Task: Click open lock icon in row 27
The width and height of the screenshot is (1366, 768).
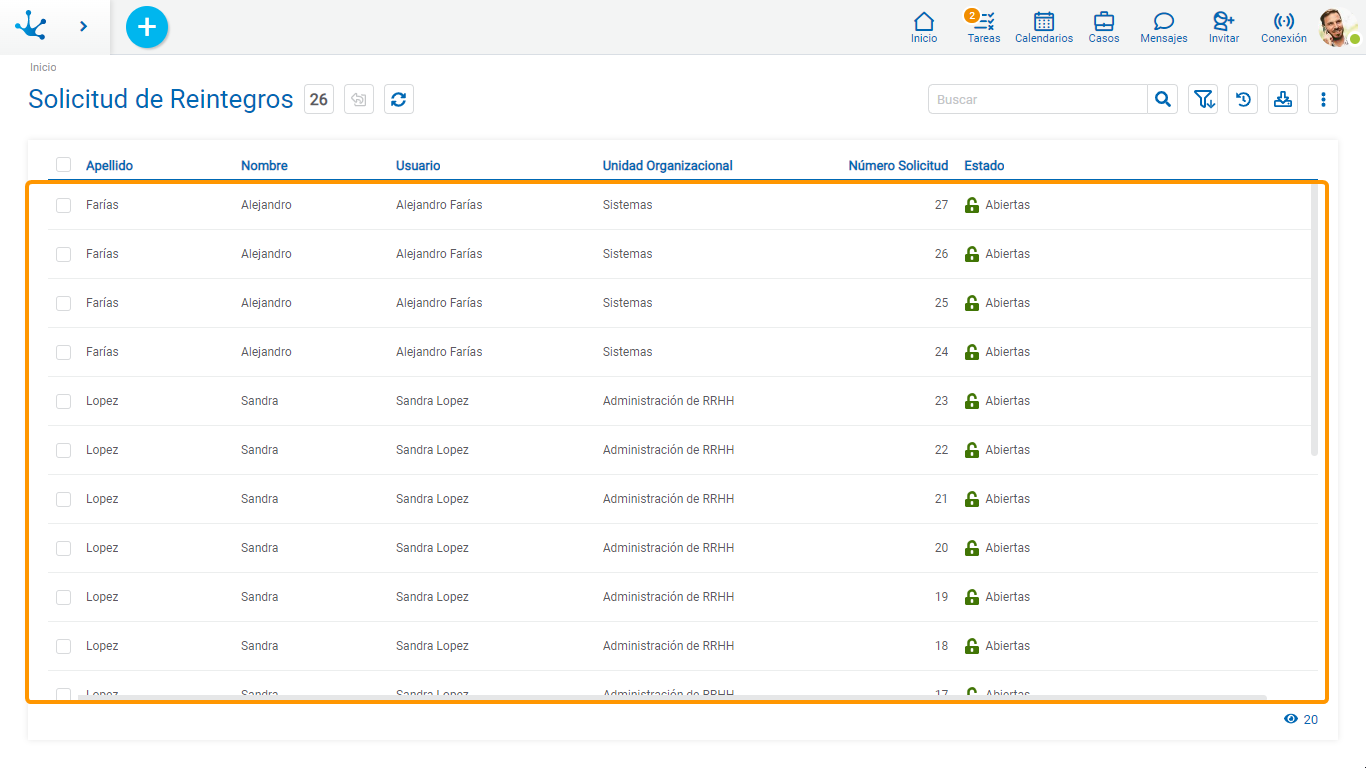Action: pos(971,205)
